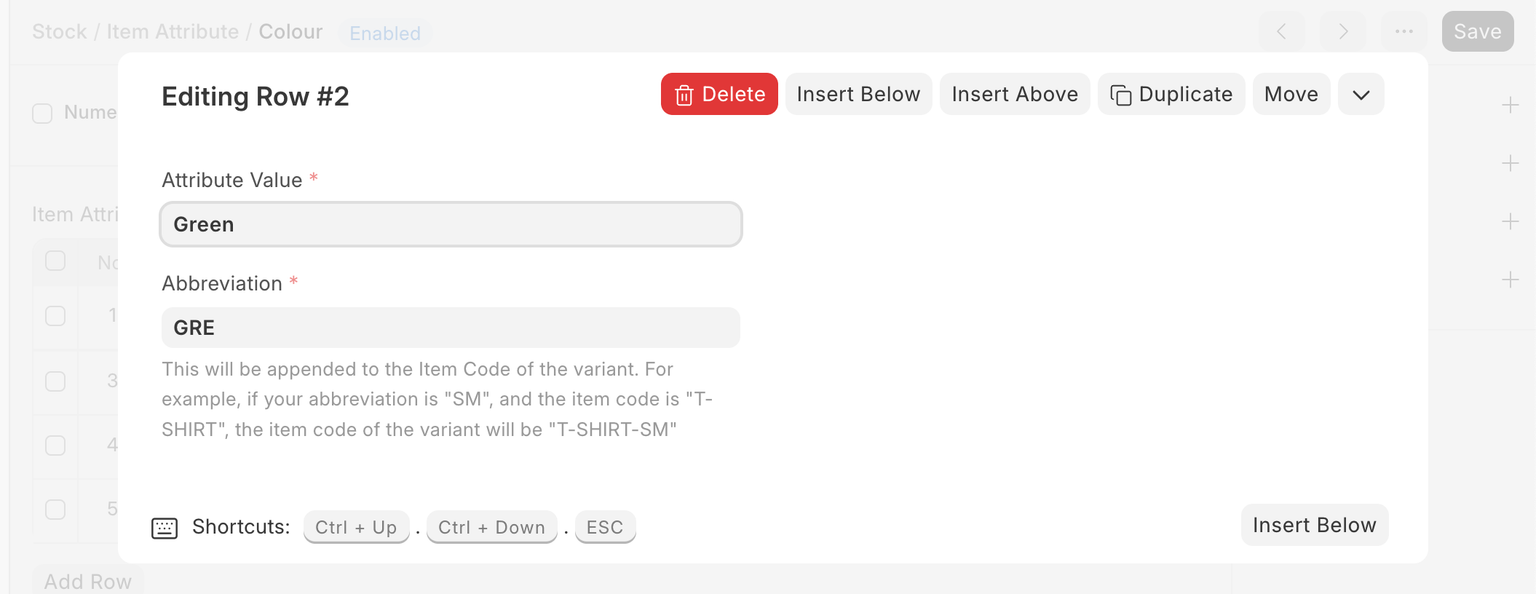Click the keyboard shortcuts icon
1536x594 pixels.
(x=164, y=528)
